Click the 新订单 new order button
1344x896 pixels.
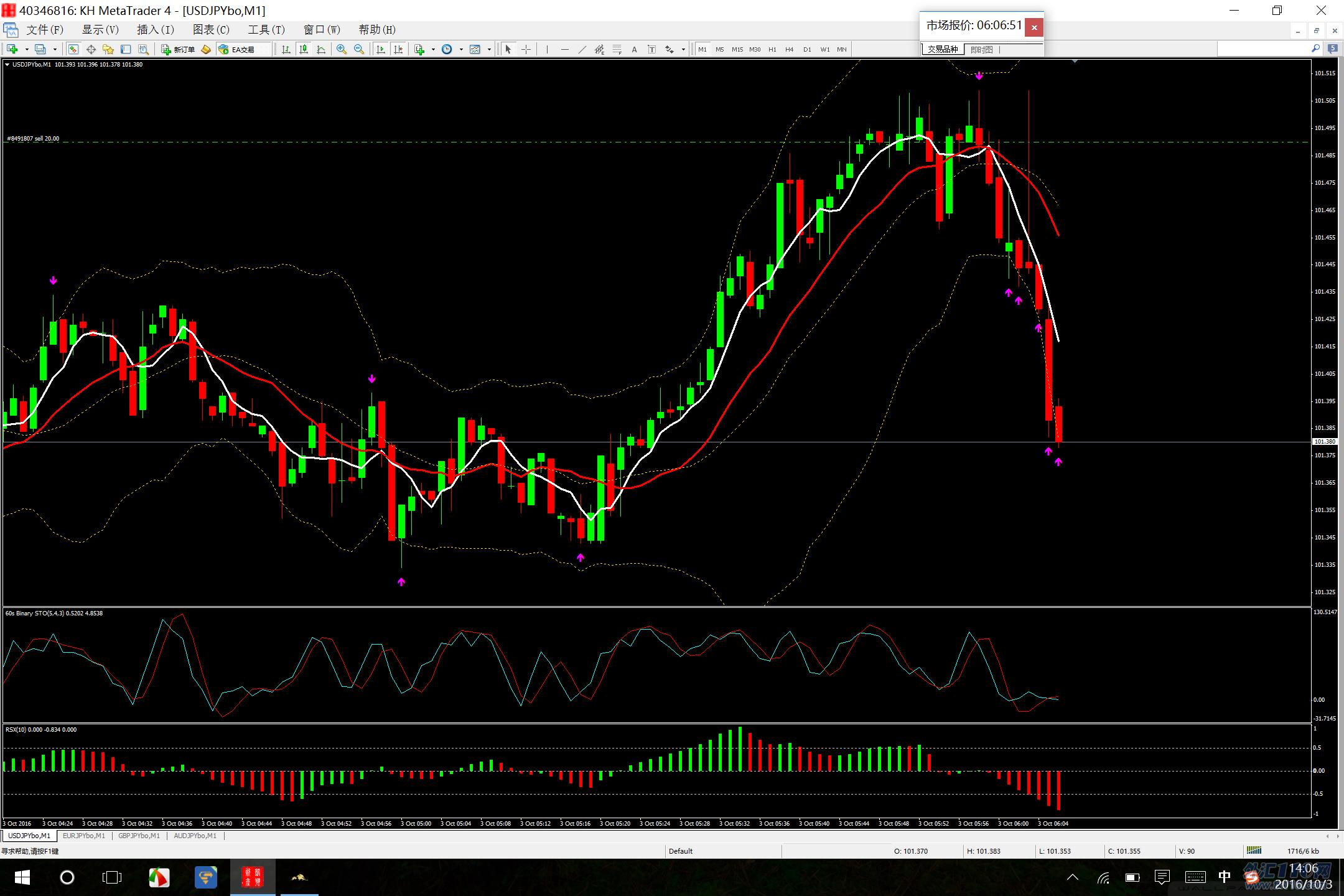(178, 49)
